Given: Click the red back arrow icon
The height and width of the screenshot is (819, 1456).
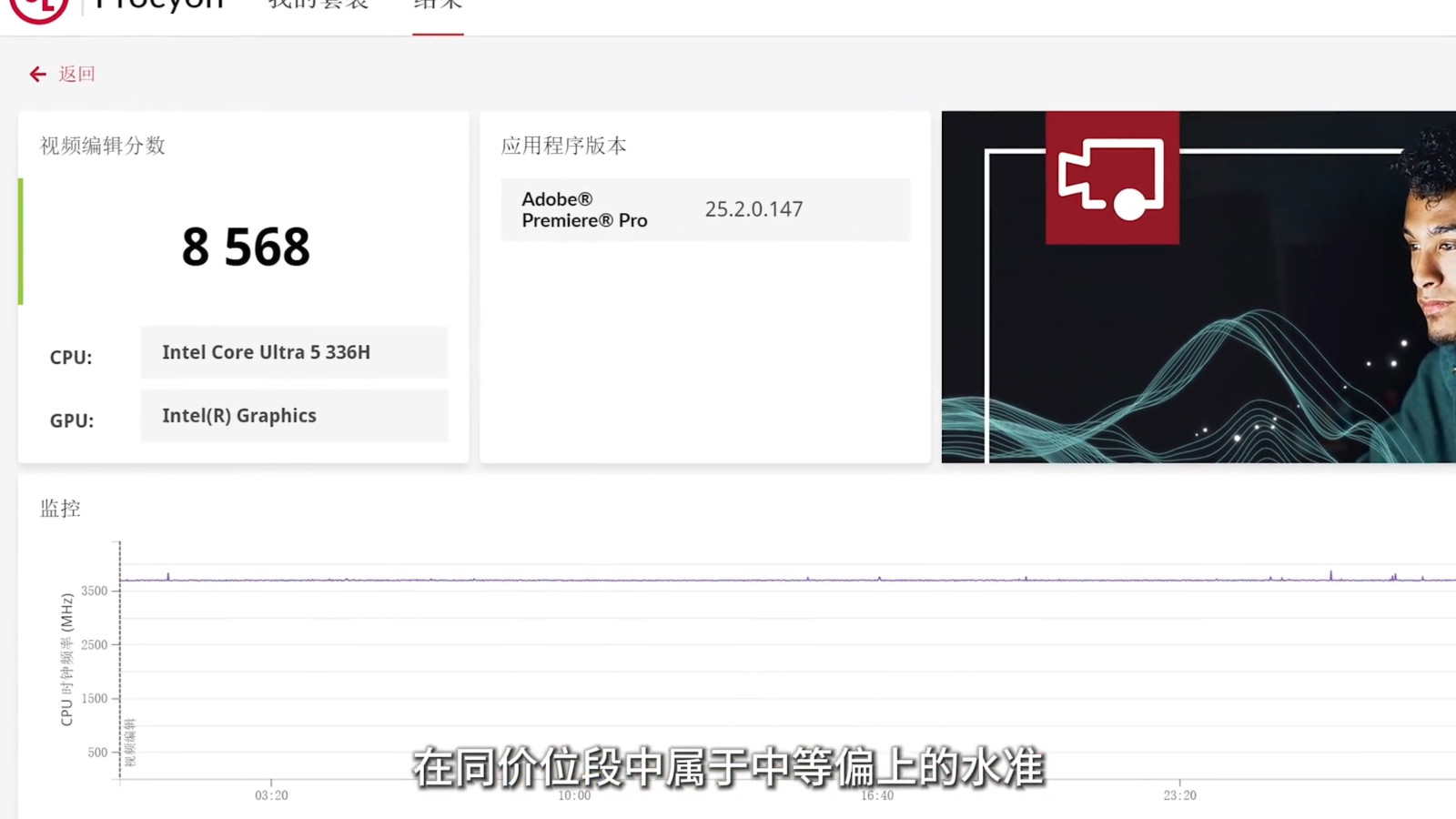Looking at the screenshot, I should (37, 74).
